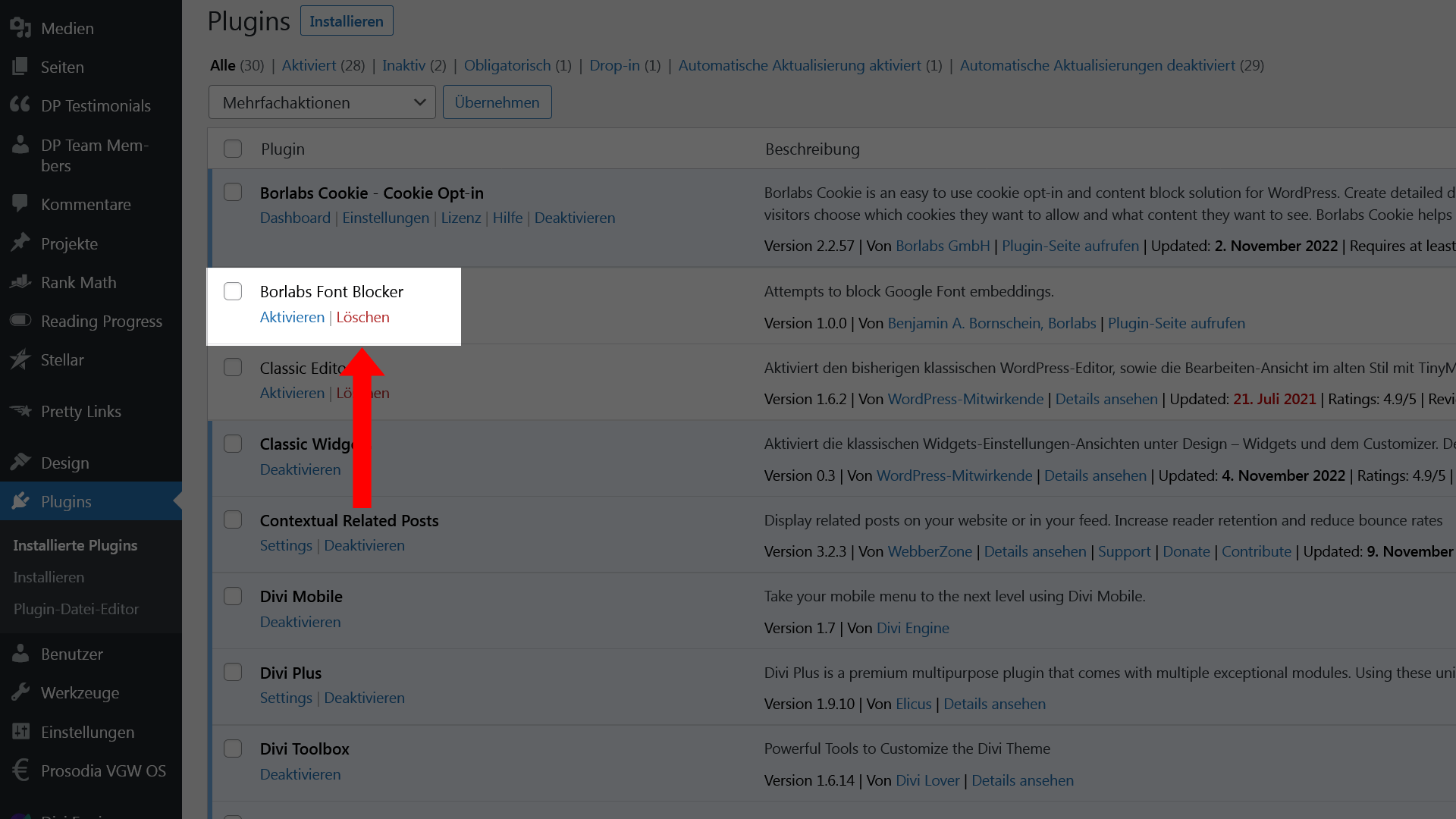This screenshot has height=819, width=1456.
Task: Open Benjamin A. Bornschein, Borlabs author link
Action: [x=992, y=323]
